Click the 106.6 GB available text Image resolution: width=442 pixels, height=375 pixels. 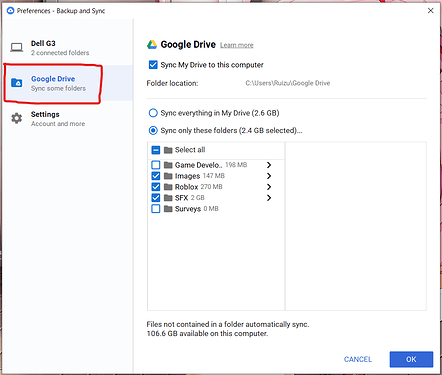(x=207, y=334)
